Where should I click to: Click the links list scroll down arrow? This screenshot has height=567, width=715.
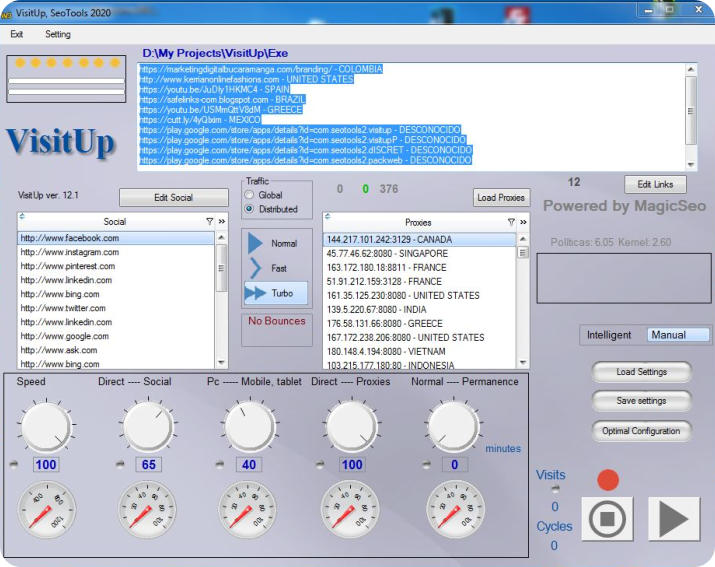[x=691, y=164]
